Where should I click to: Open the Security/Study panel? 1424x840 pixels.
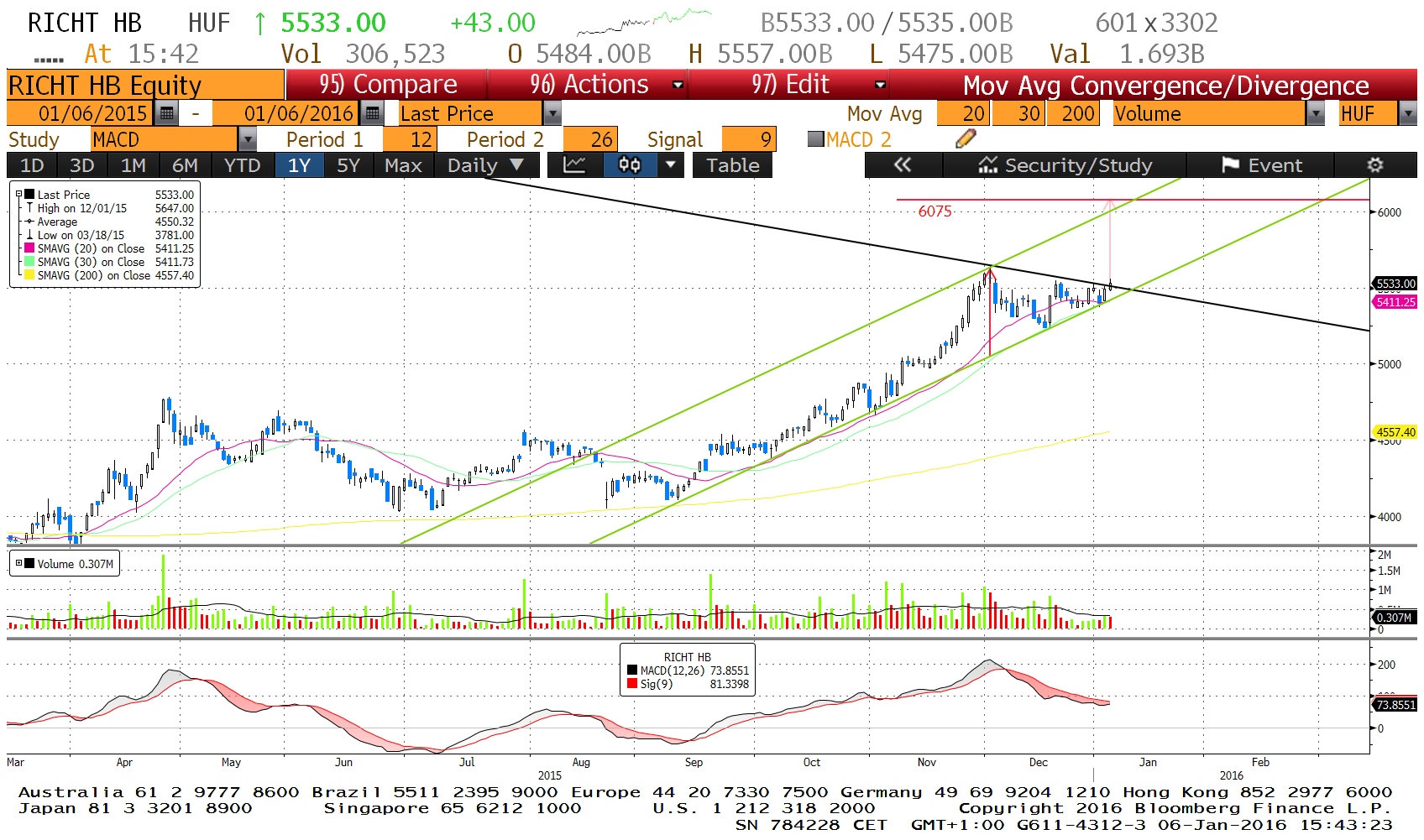click(x=1065, y=165)
